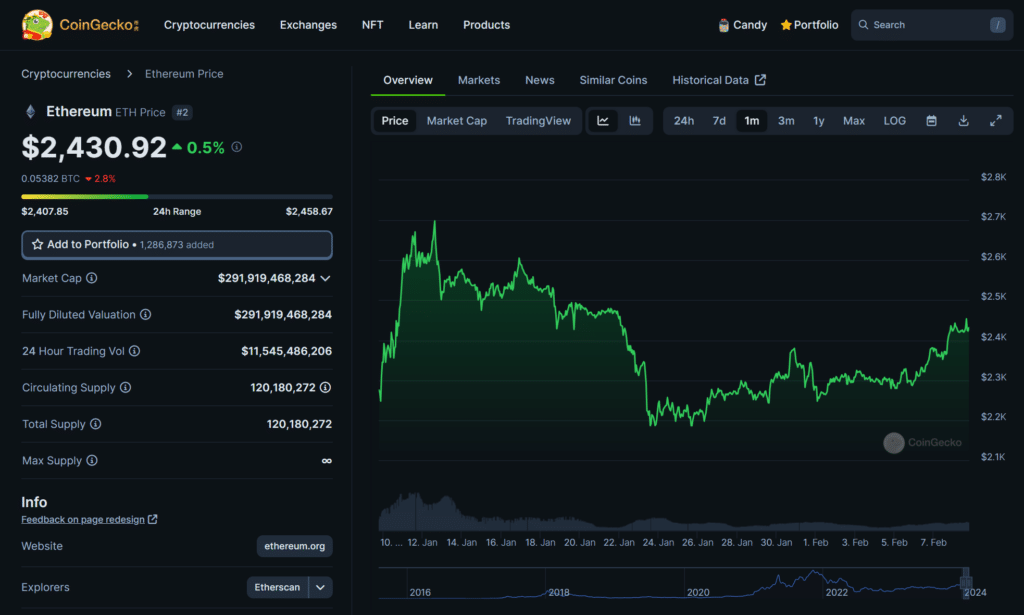
Task: Open Portfolio star link
Action: (809, 25)
